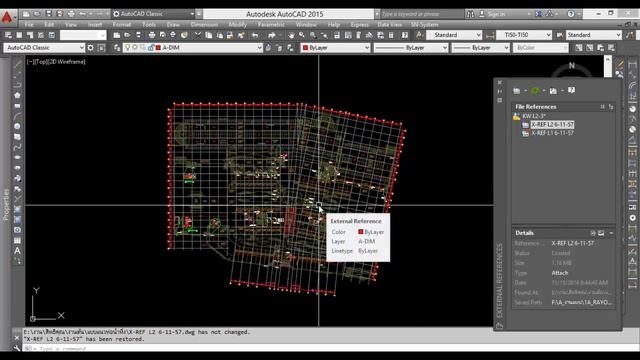Toggle list view in File References header
The height and width of the screenshot is (360, 640).
(x=602, y=107)
